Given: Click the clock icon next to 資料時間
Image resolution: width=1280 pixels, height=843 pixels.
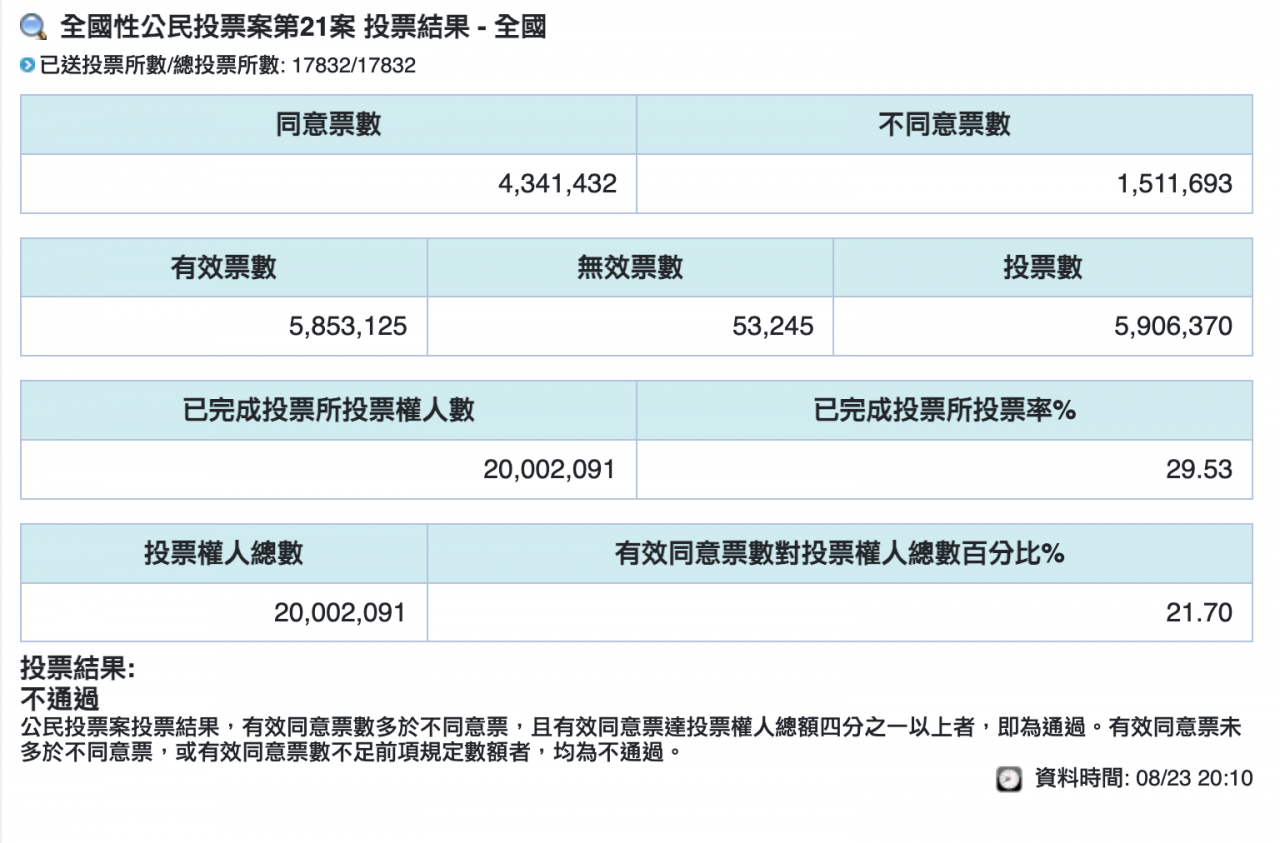Looking at the screenshot, I should point(1009,779).
